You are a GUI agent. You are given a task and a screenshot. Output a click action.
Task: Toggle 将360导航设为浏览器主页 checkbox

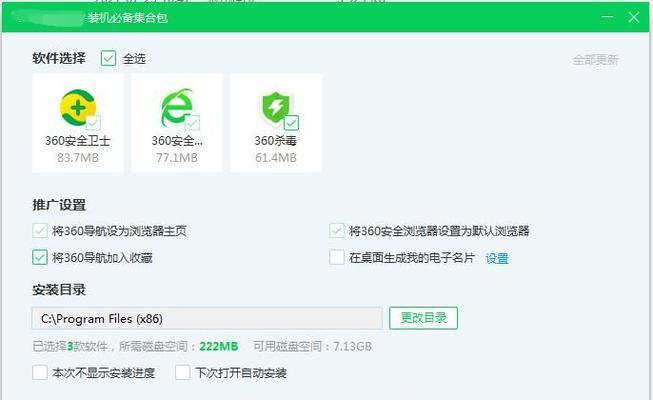[x=40, y=230]
